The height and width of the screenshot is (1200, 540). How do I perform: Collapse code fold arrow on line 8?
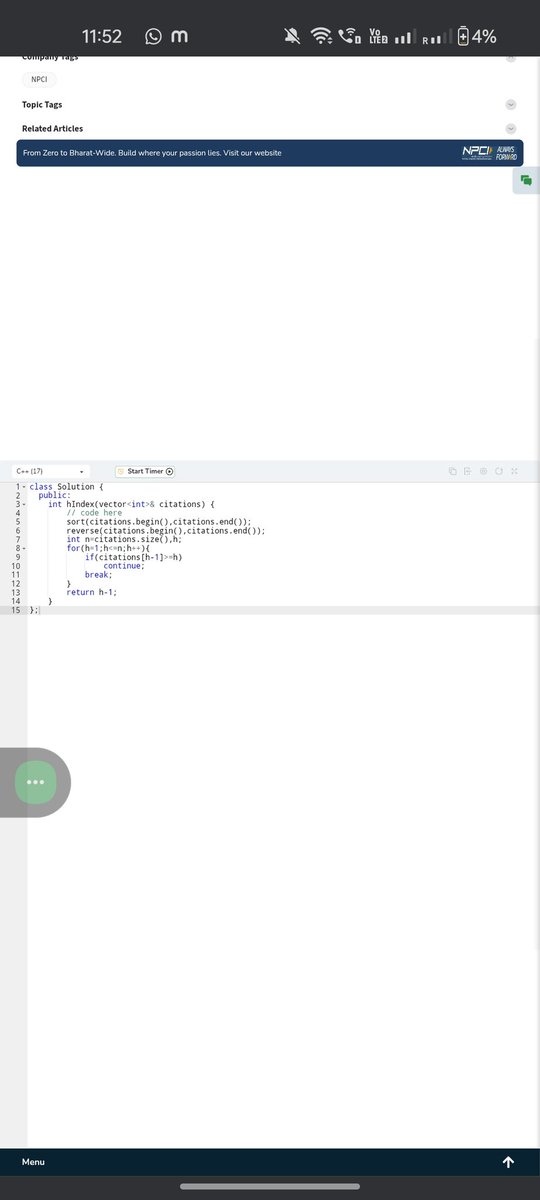pos(24,549)
